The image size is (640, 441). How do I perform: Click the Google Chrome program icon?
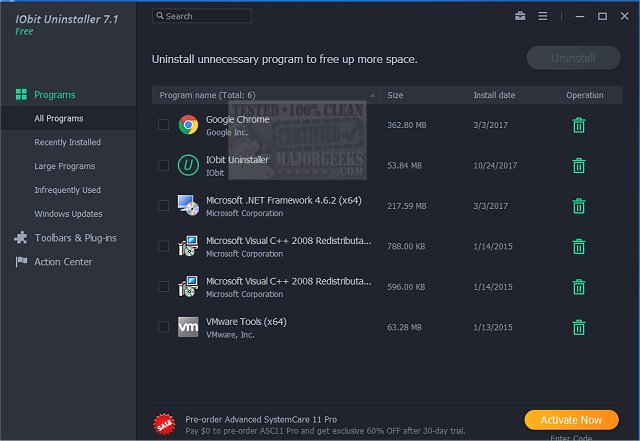[x=188, y=125]
